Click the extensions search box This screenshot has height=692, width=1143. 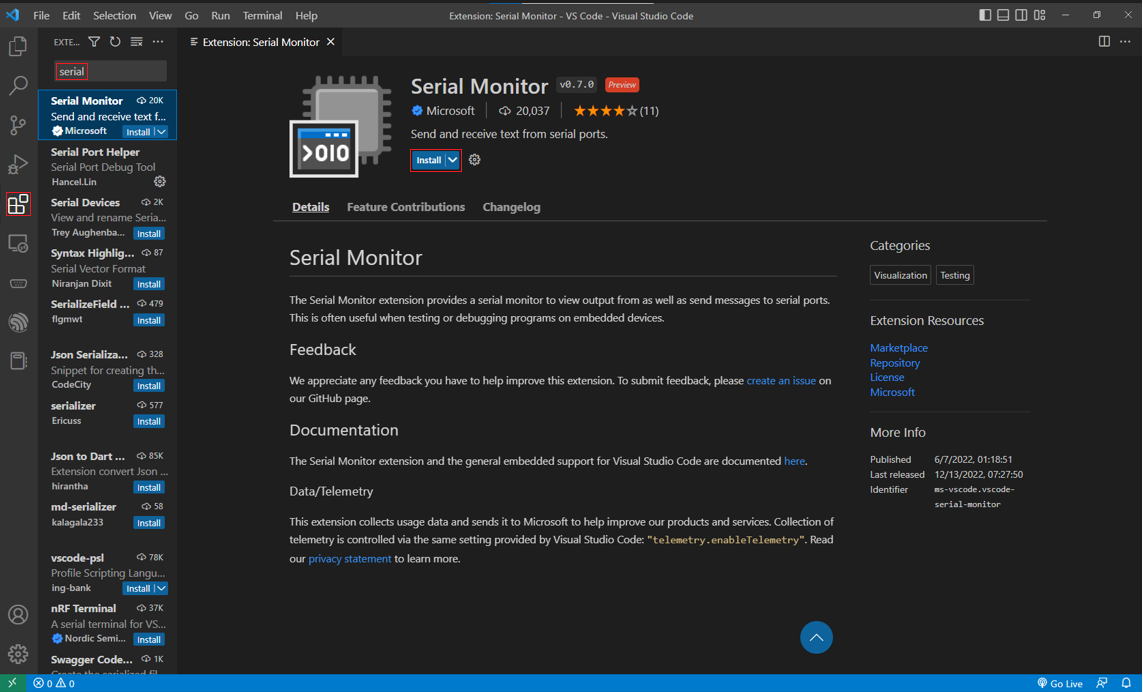tap(110, 71)
